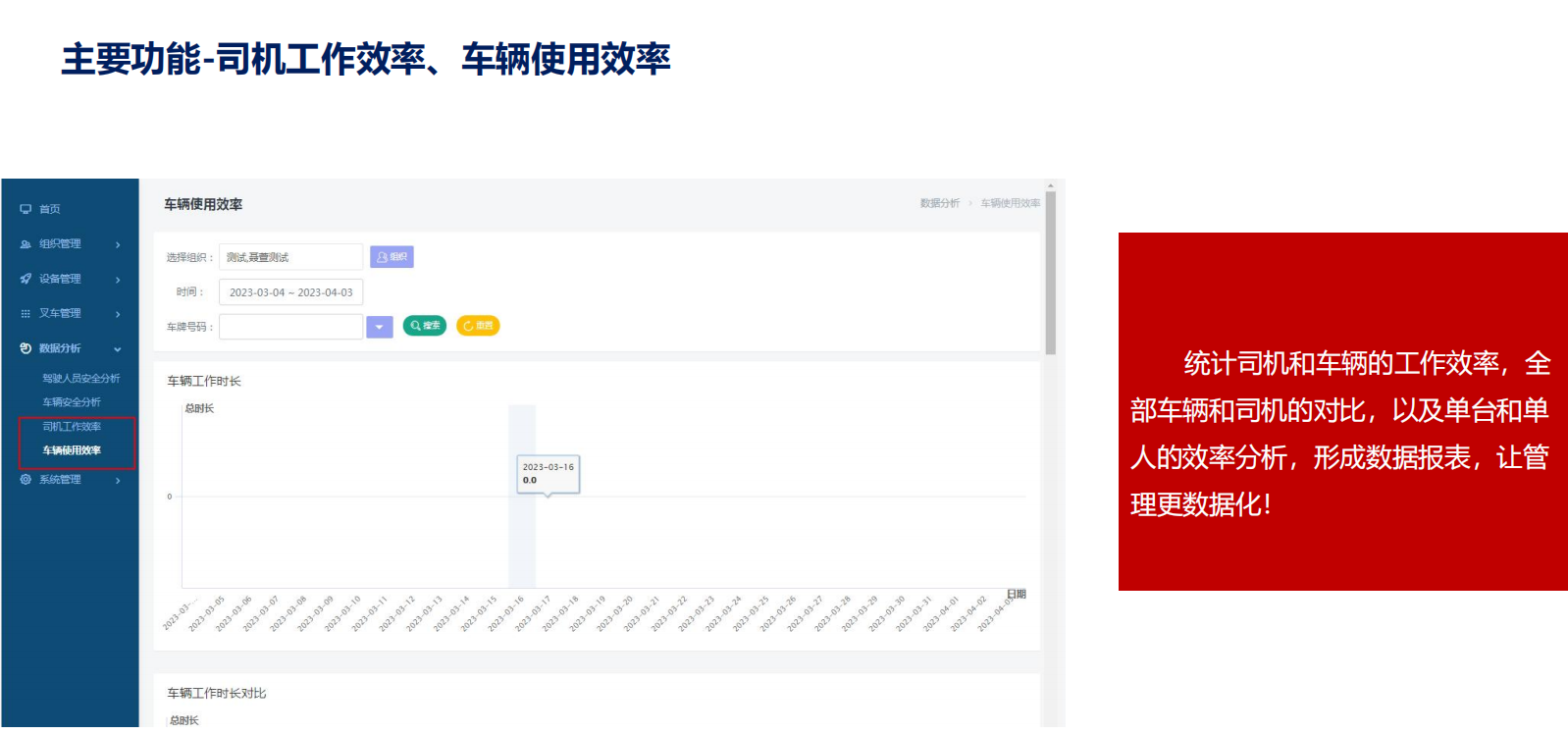The width and height of the screenshot is (1568, 734).
Task: Click the 系统管理 gear icon
Action: point(26,480)
